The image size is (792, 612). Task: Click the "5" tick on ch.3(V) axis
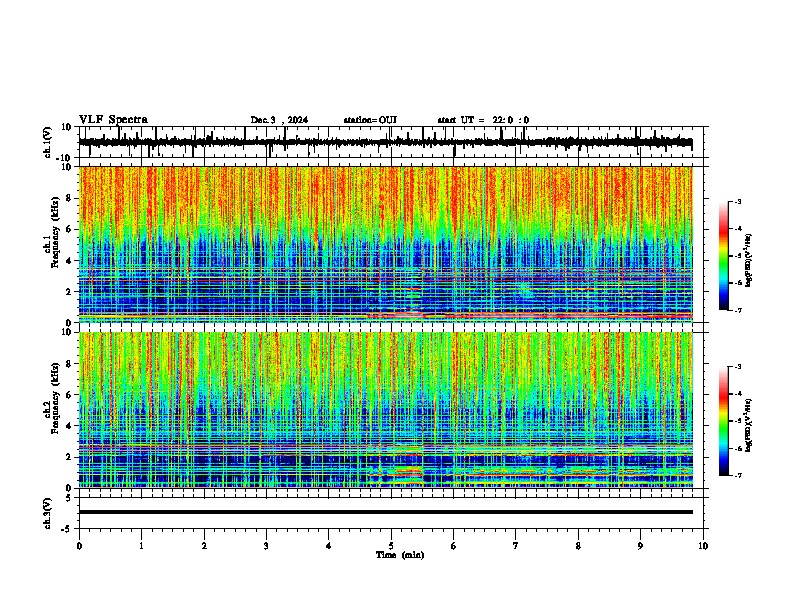coord(69,498)
